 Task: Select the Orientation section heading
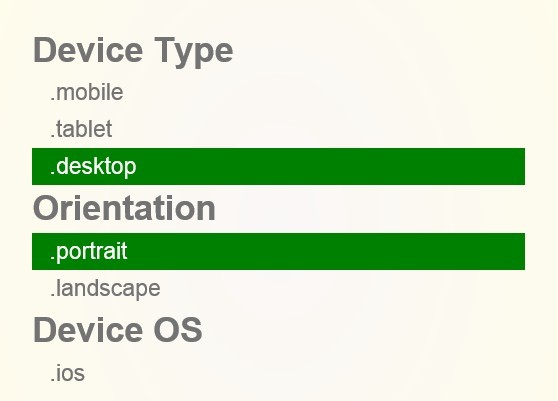[x=124, y=208]
